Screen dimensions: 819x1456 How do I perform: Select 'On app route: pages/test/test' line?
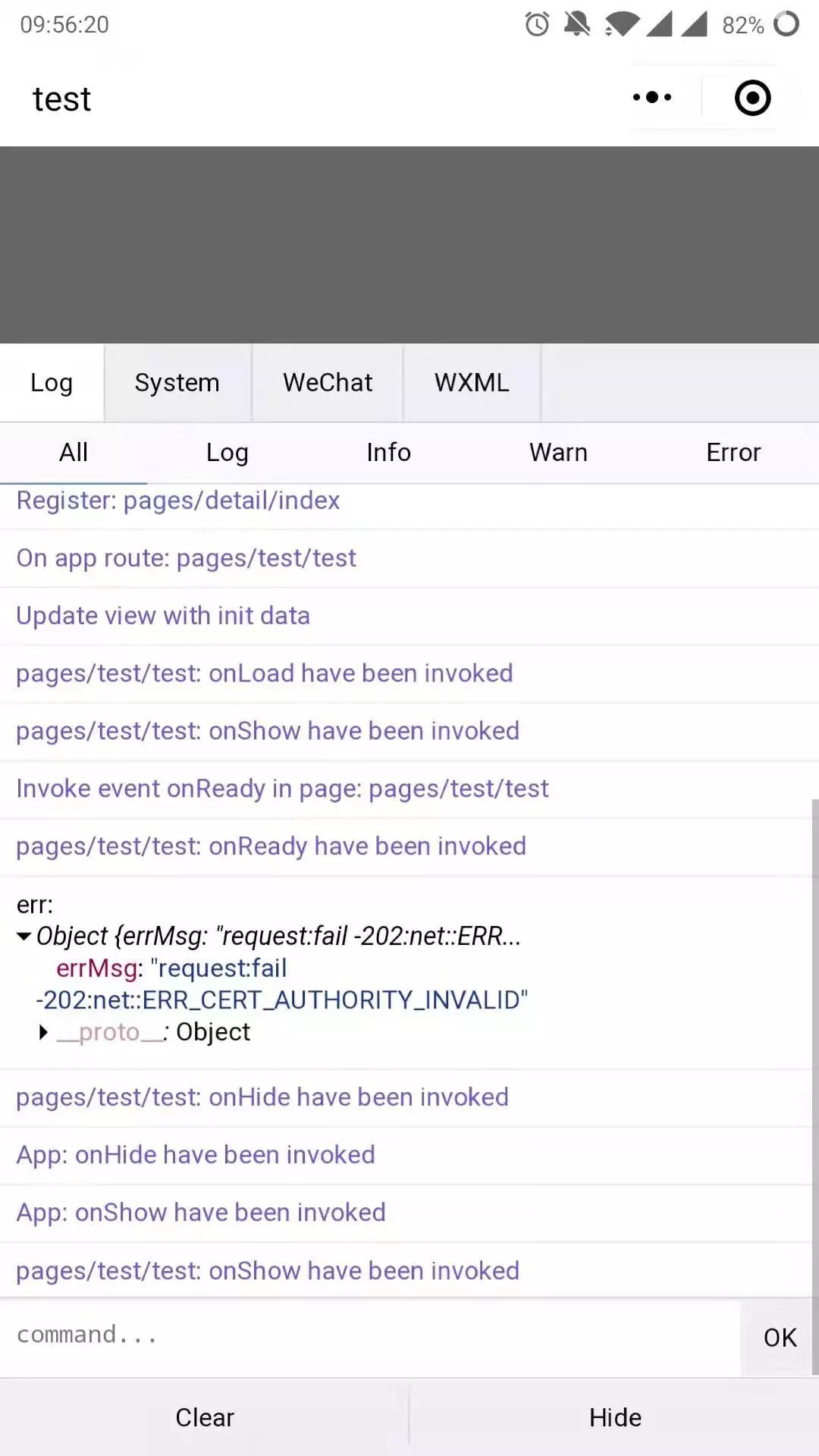[409, 559]
